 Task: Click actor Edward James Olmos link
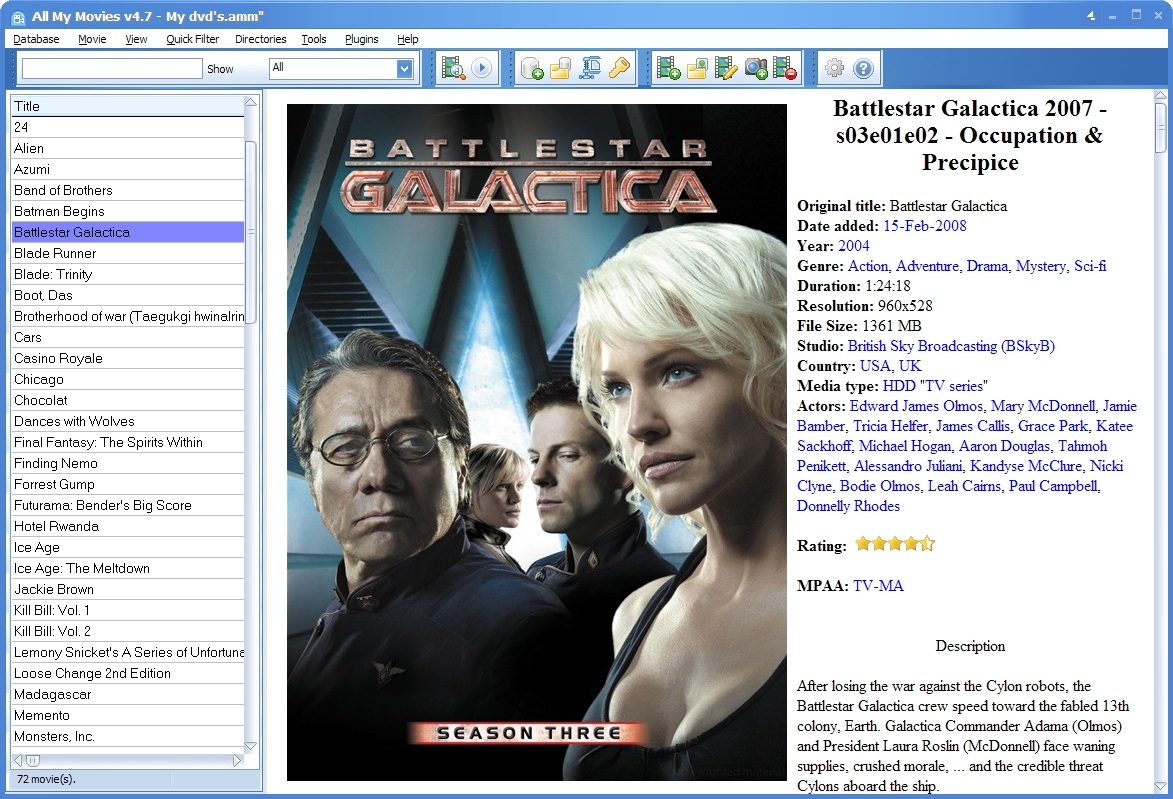916,406
